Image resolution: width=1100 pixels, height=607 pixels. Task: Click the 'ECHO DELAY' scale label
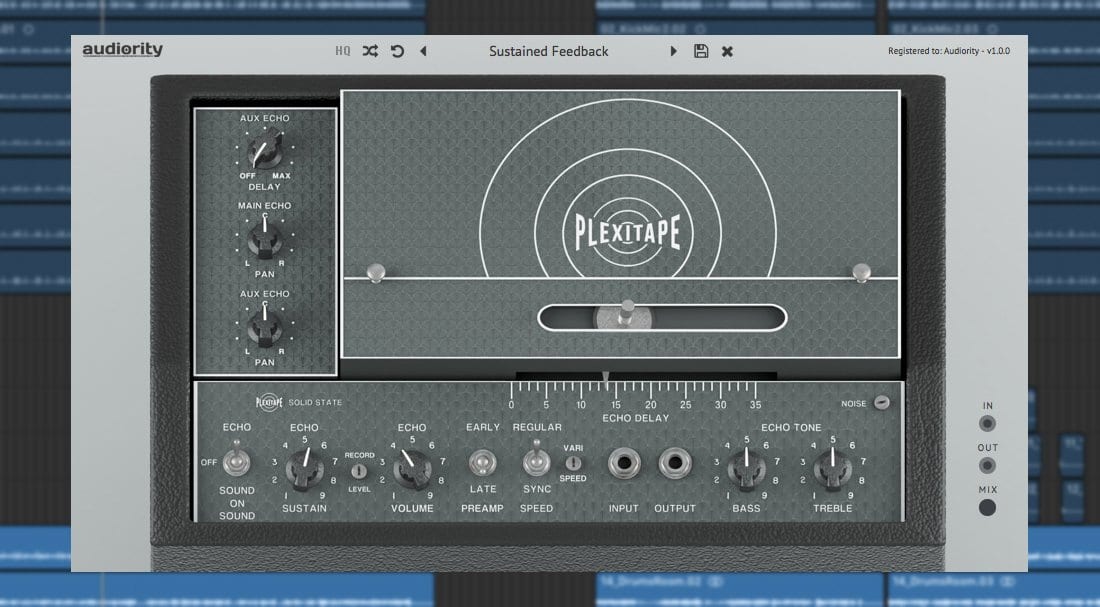[636, 418]
